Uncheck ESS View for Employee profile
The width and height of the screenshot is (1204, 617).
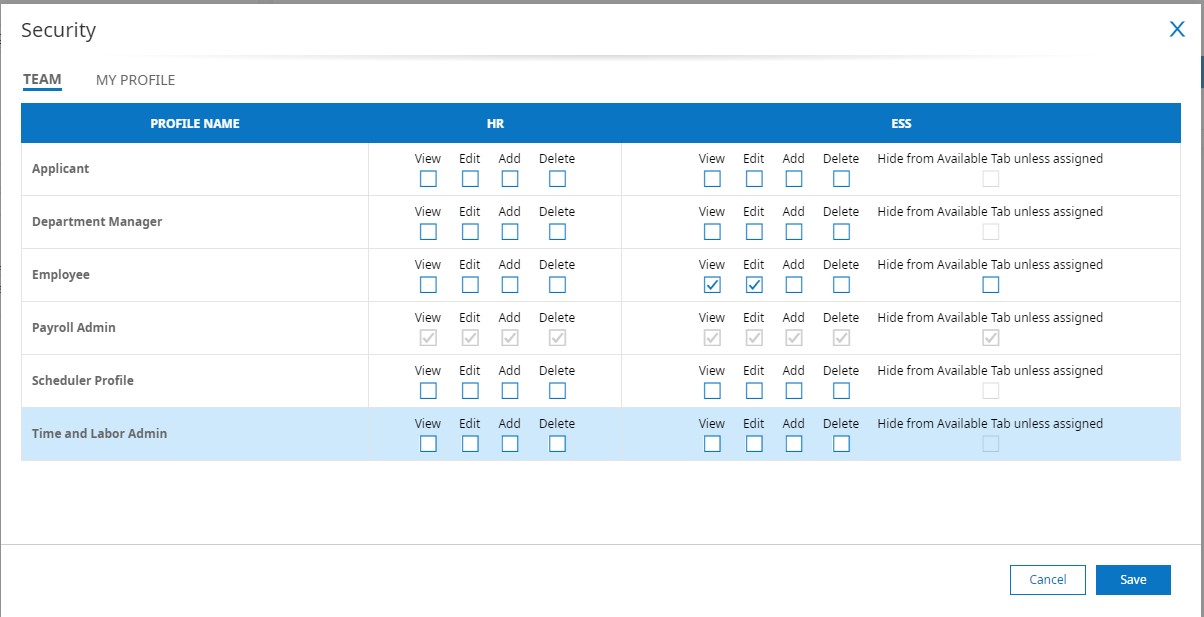click(712, 285)
